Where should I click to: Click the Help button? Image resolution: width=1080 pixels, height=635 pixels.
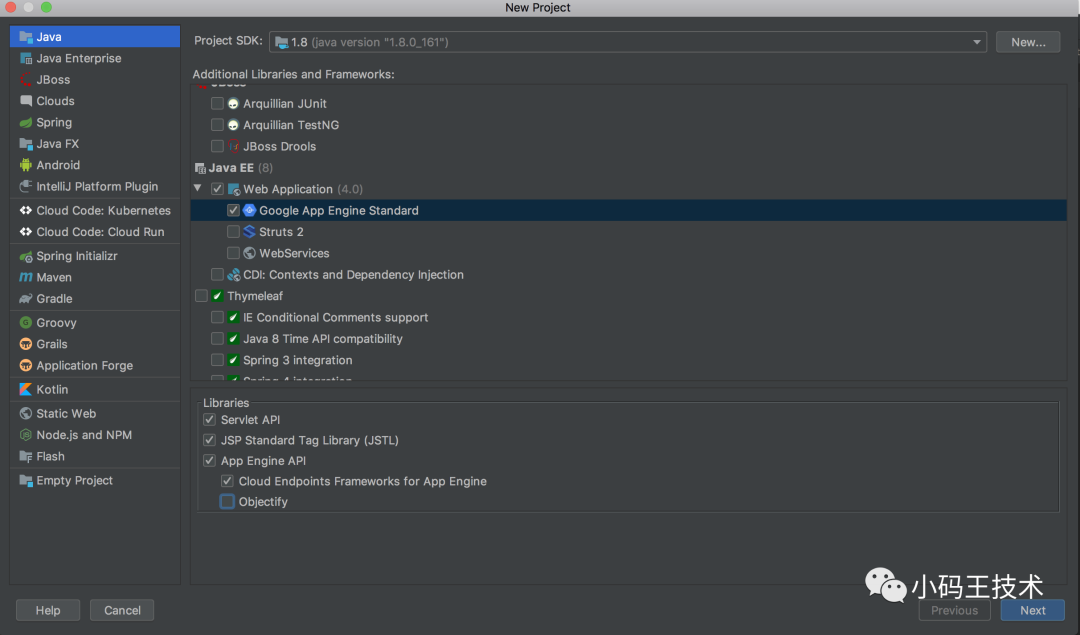click(x=48, y=610)
